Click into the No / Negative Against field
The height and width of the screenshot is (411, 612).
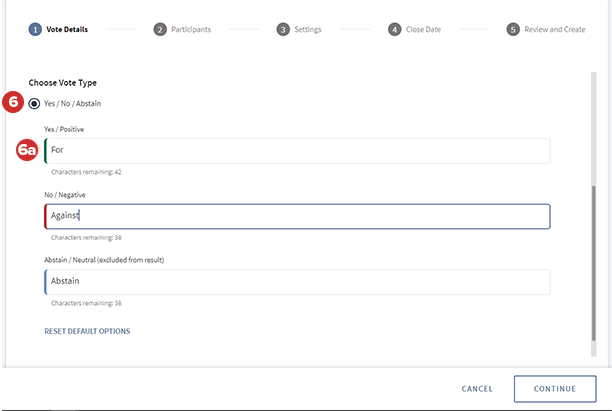coord(297,216)
